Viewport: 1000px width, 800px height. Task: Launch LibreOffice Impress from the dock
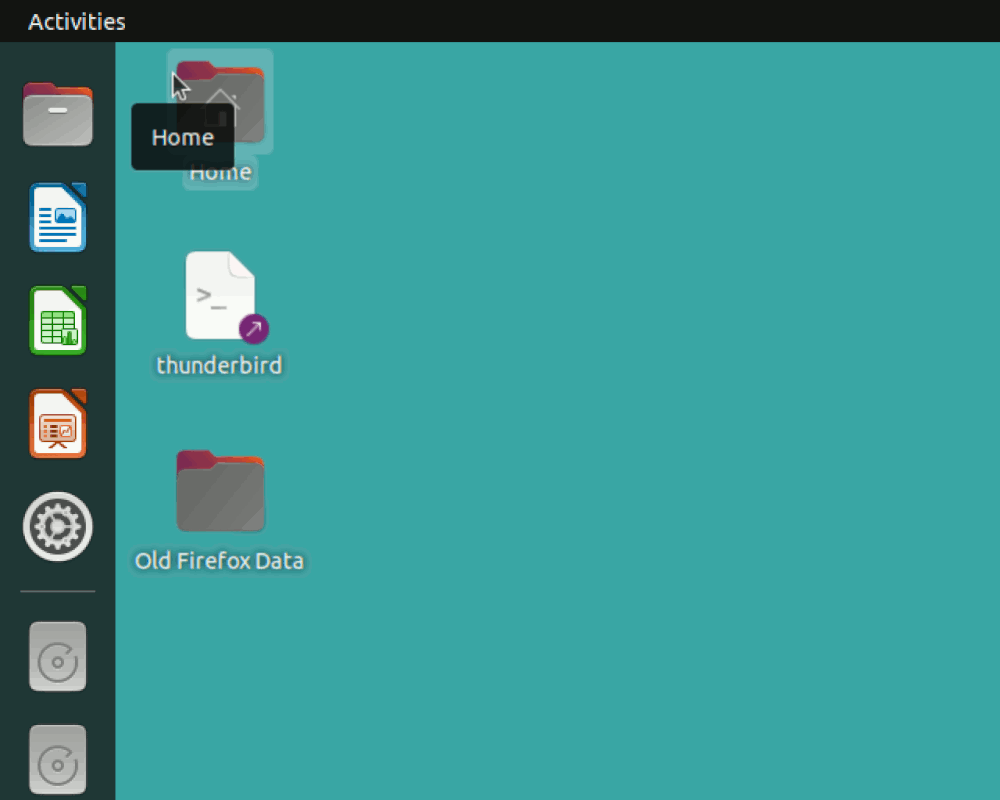pos(57,424)
